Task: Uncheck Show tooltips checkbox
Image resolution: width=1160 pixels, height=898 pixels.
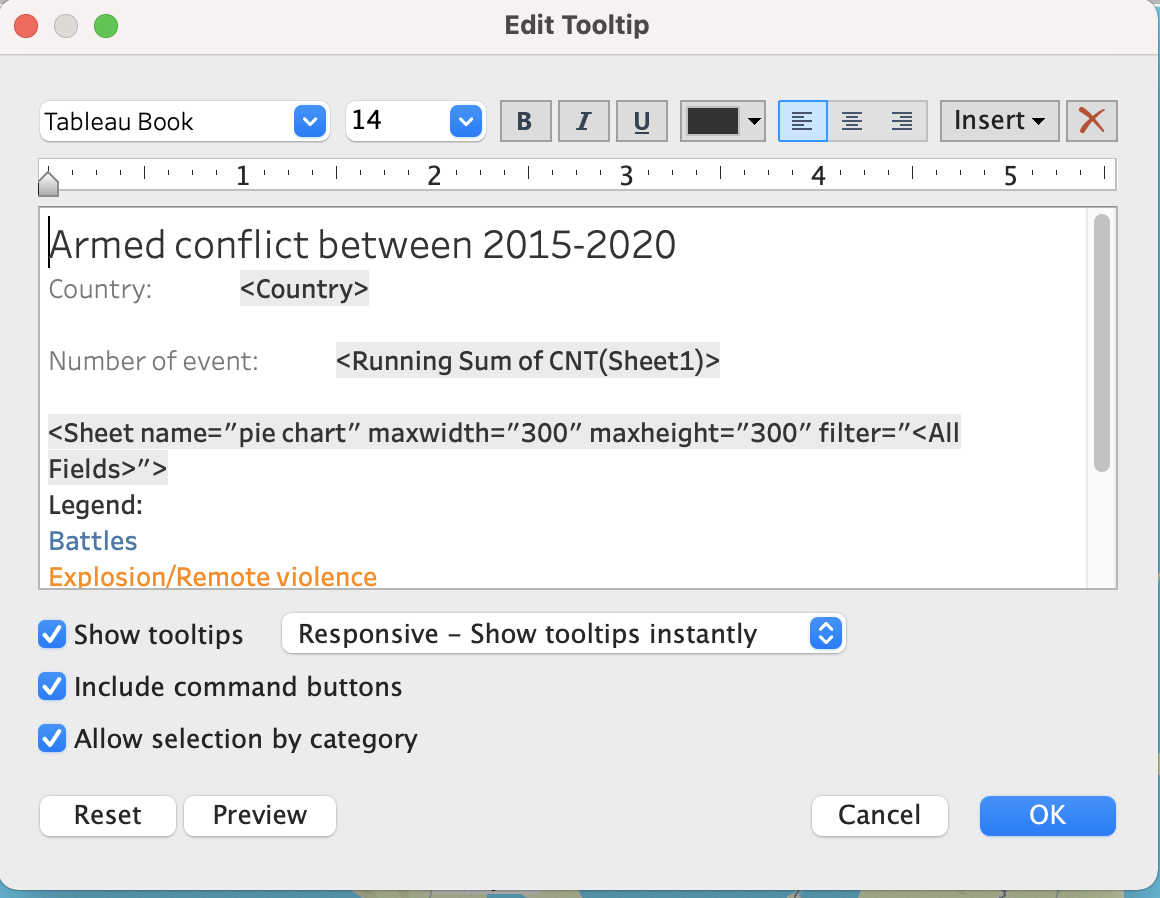Action: 52,635
